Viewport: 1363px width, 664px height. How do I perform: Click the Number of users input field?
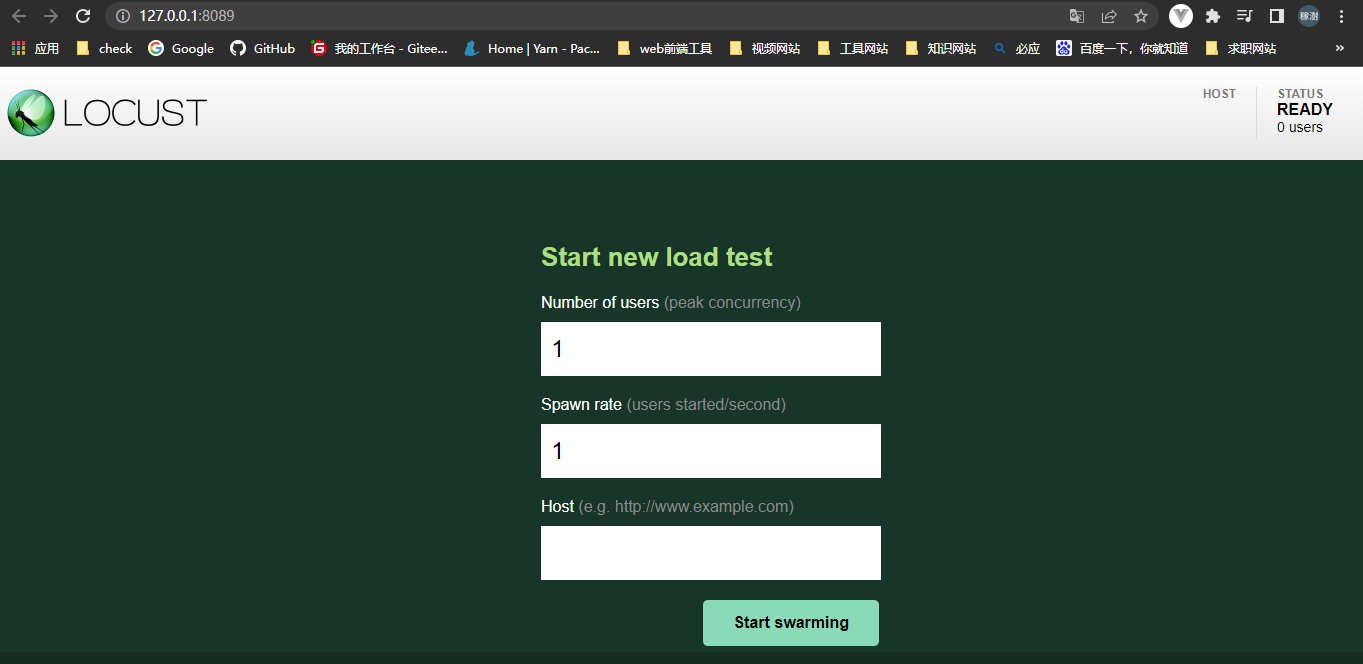pos(711,349)
